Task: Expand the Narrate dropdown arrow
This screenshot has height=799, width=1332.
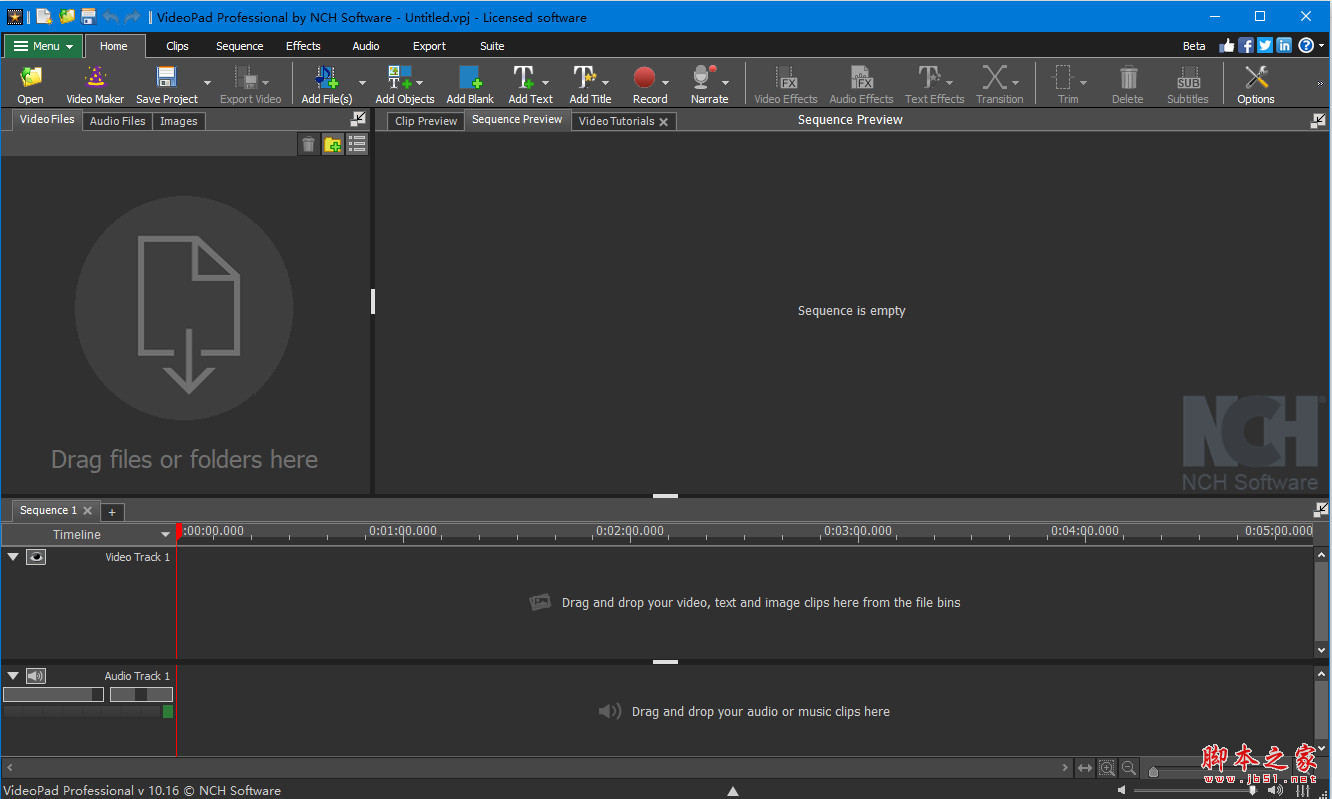Action: point(725,83)
